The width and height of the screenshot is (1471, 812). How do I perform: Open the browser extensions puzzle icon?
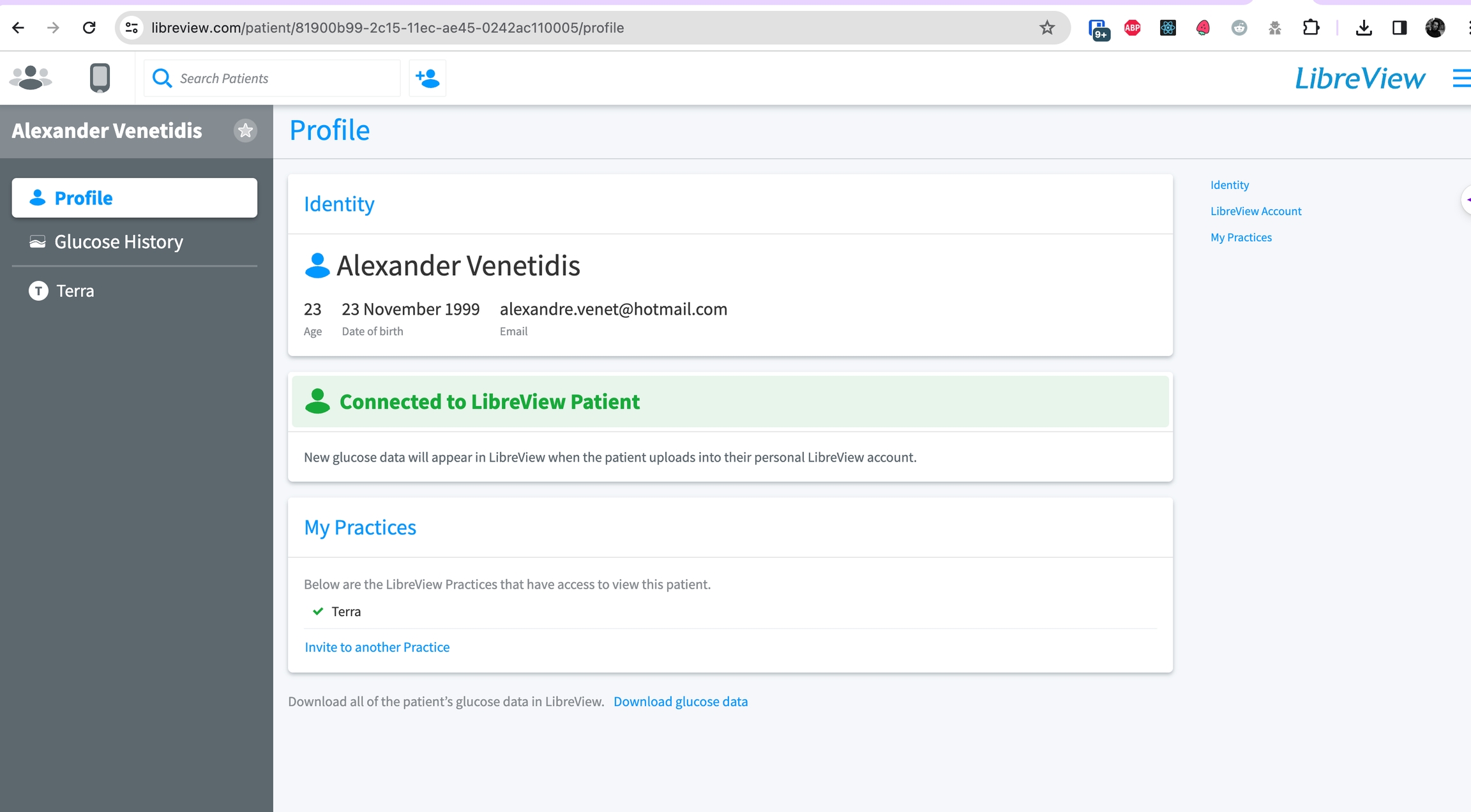(1310, 27)
